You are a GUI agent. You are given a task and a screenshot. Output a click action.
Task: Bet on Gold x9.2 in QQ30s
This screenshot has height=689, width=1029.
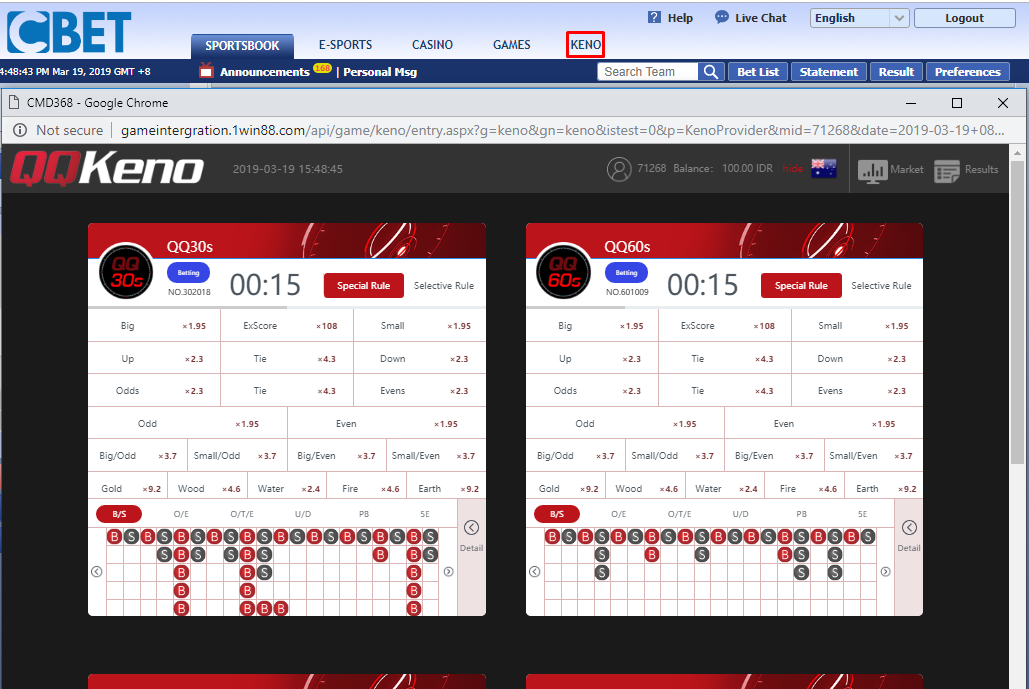(x=128, y=488)
